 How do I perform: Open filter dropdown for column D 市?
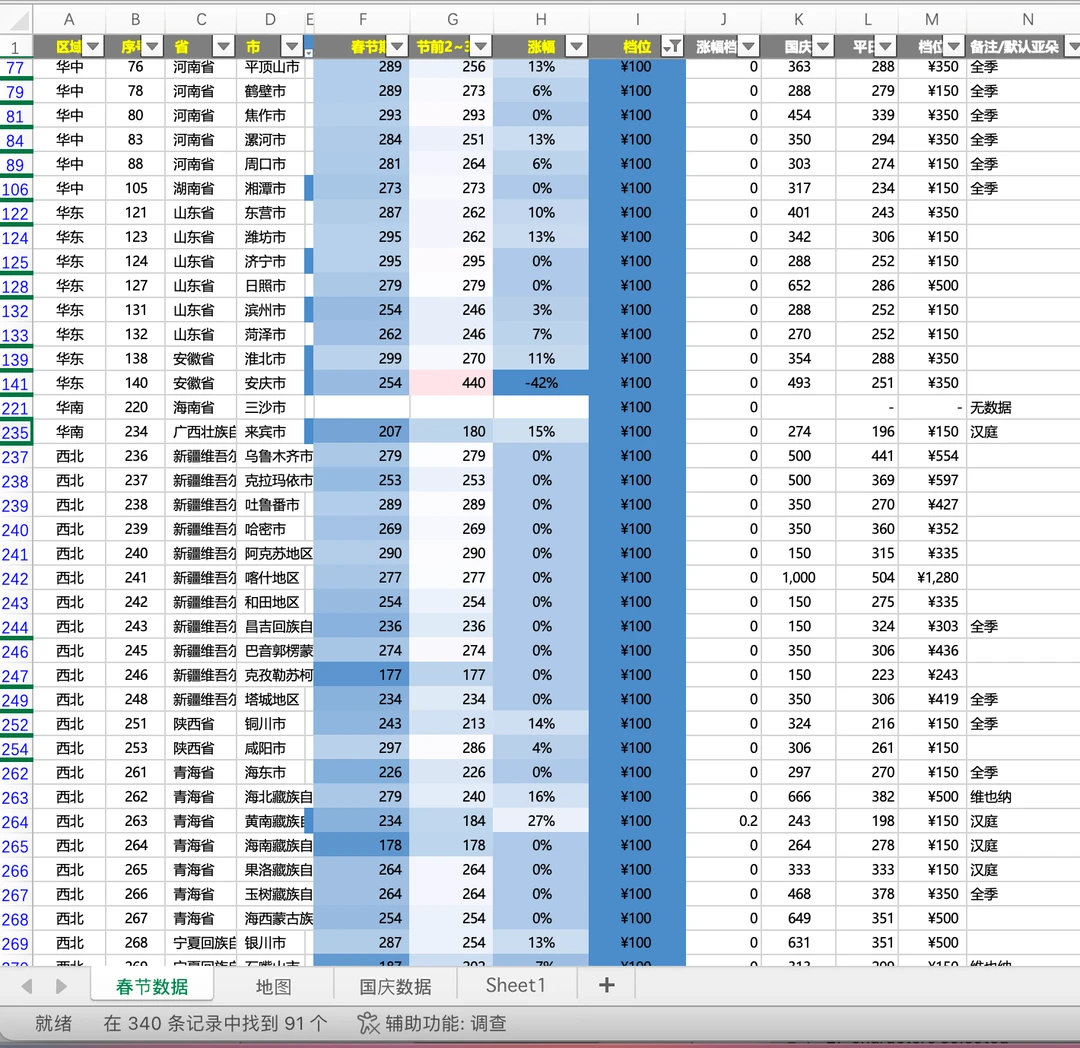tap(292, 47)
